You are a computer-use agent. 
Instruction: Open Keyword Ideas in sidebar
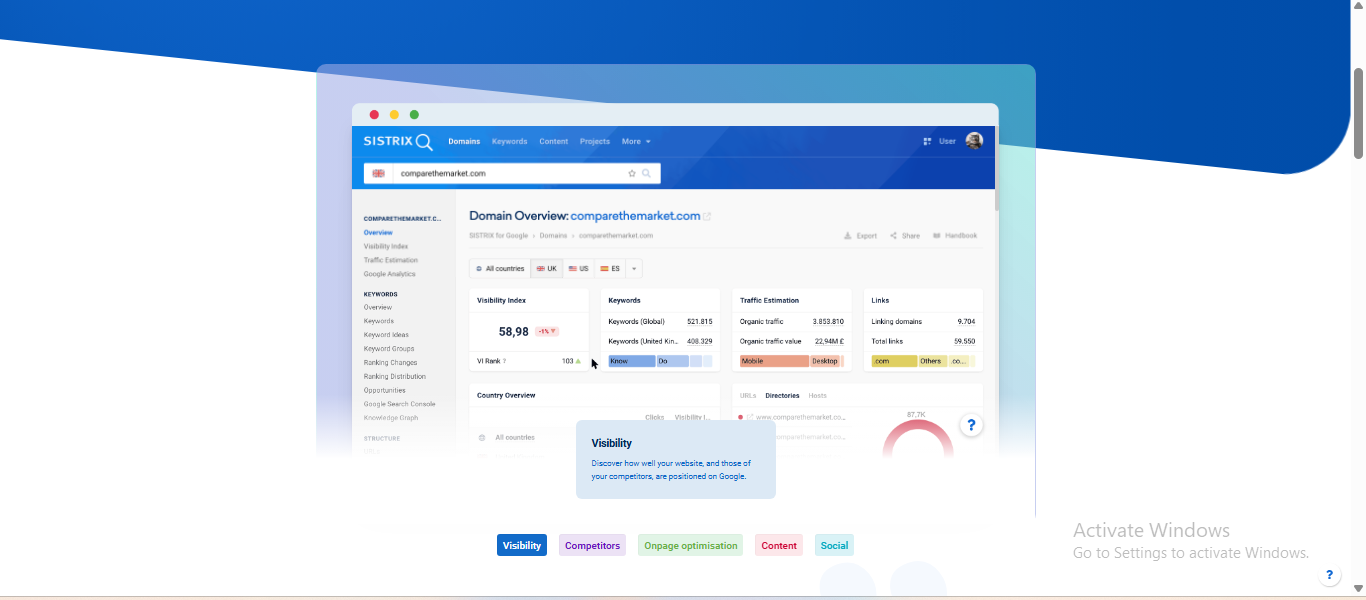point(386,335)
